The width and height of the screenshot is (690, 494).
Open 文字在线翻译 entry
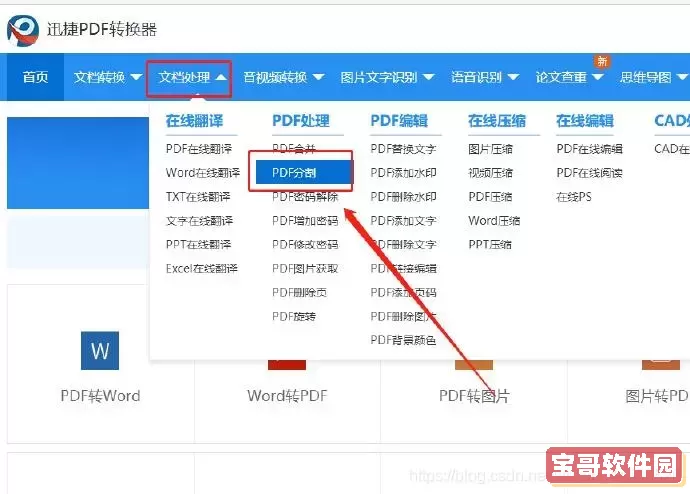(199, 220)
